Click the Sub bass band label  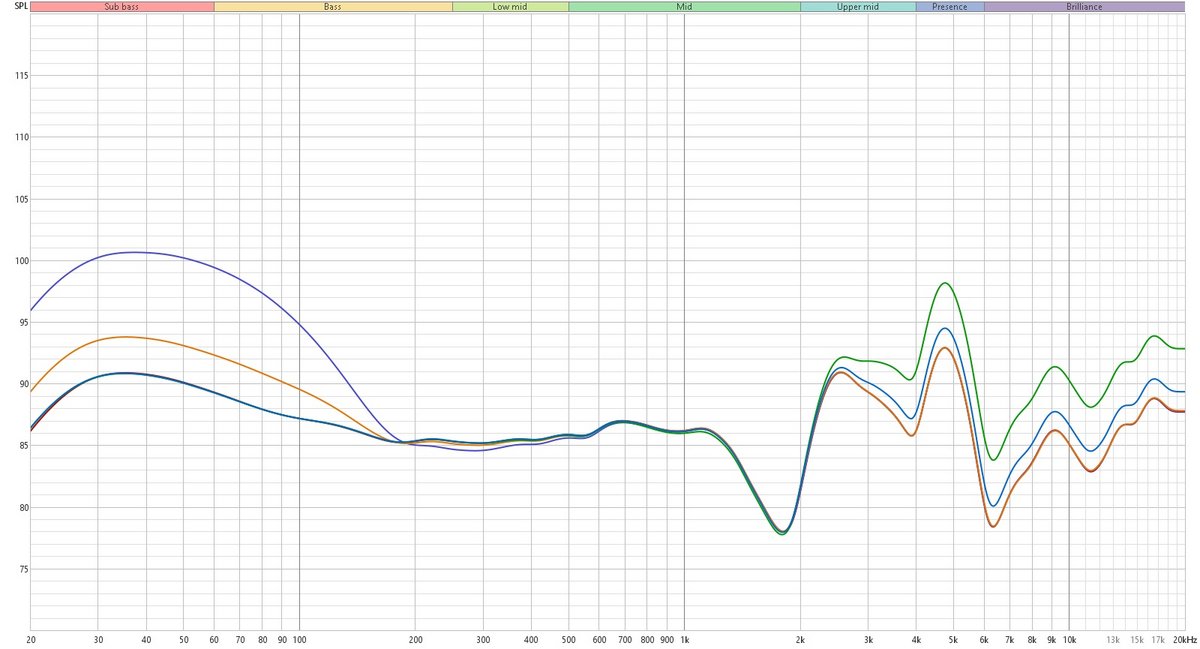122,6
